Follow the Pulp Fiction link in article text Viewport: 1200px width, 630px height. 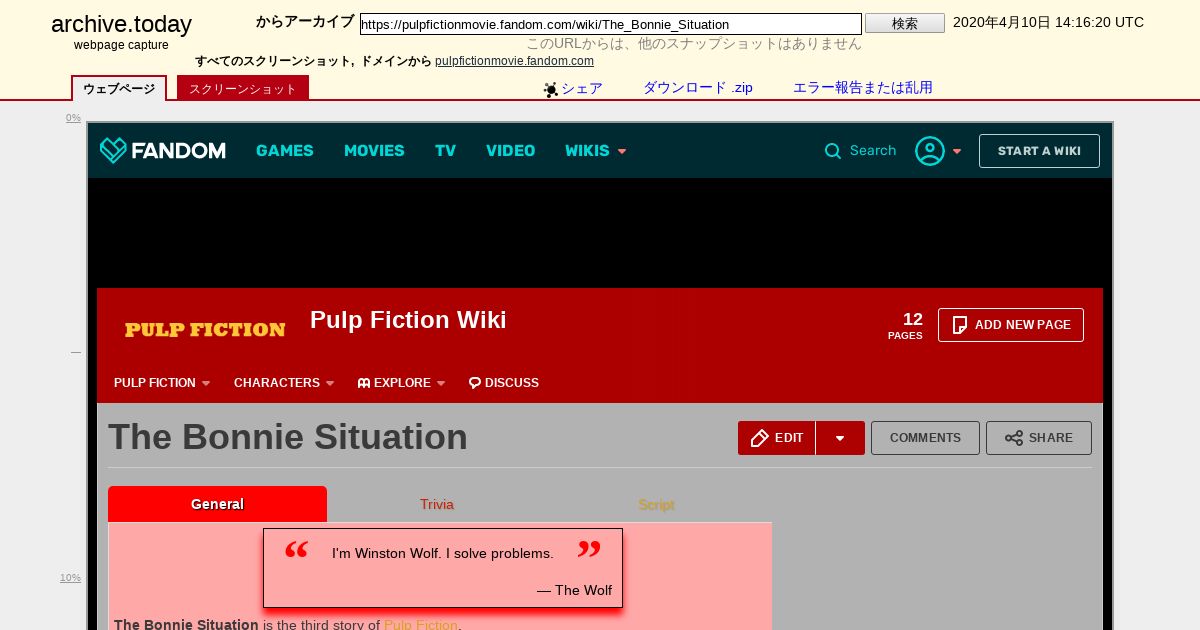[421, 624]
